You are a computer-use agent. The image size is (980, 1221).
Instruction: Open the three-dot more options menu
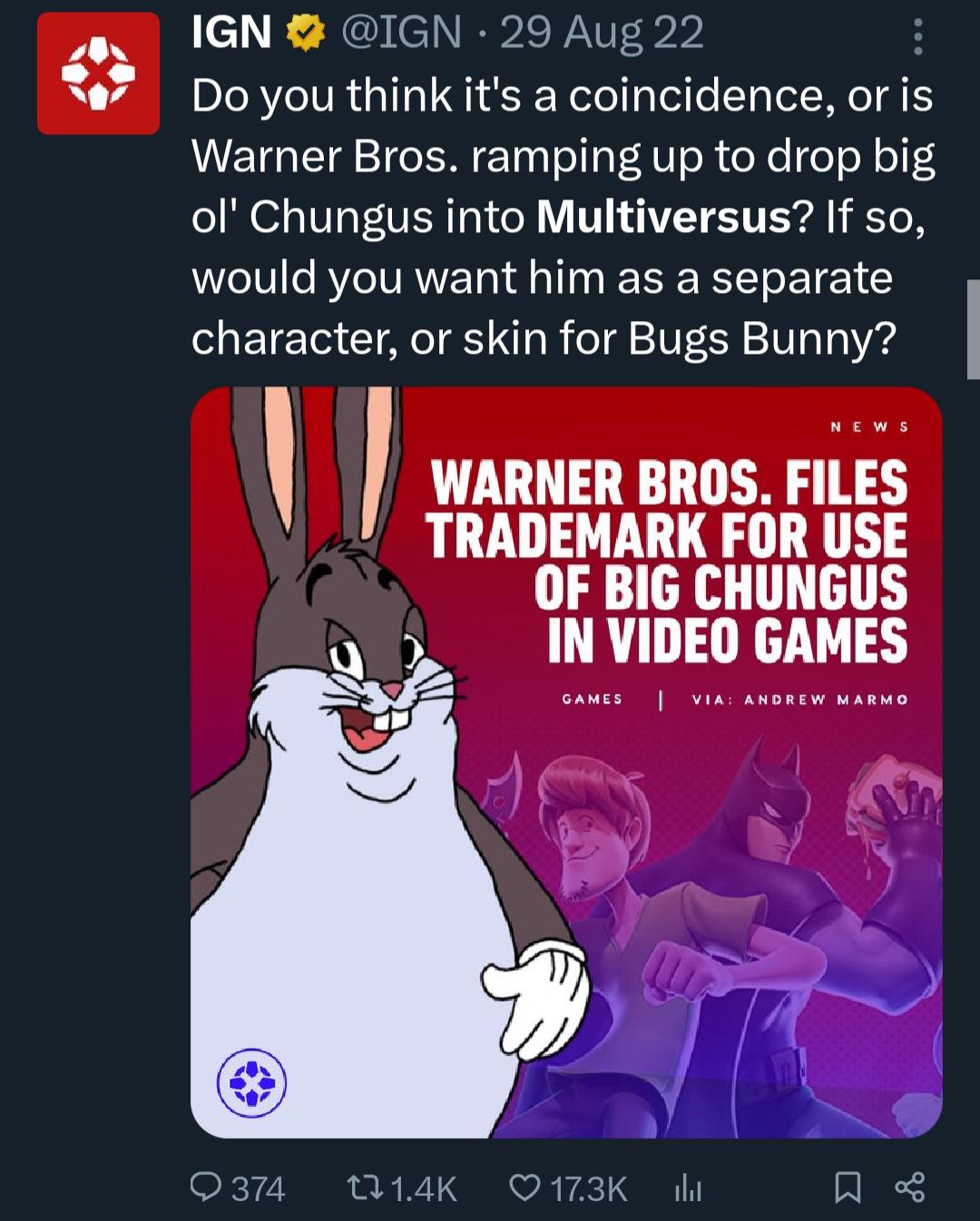pyautogui.click(x=917, y=36)
